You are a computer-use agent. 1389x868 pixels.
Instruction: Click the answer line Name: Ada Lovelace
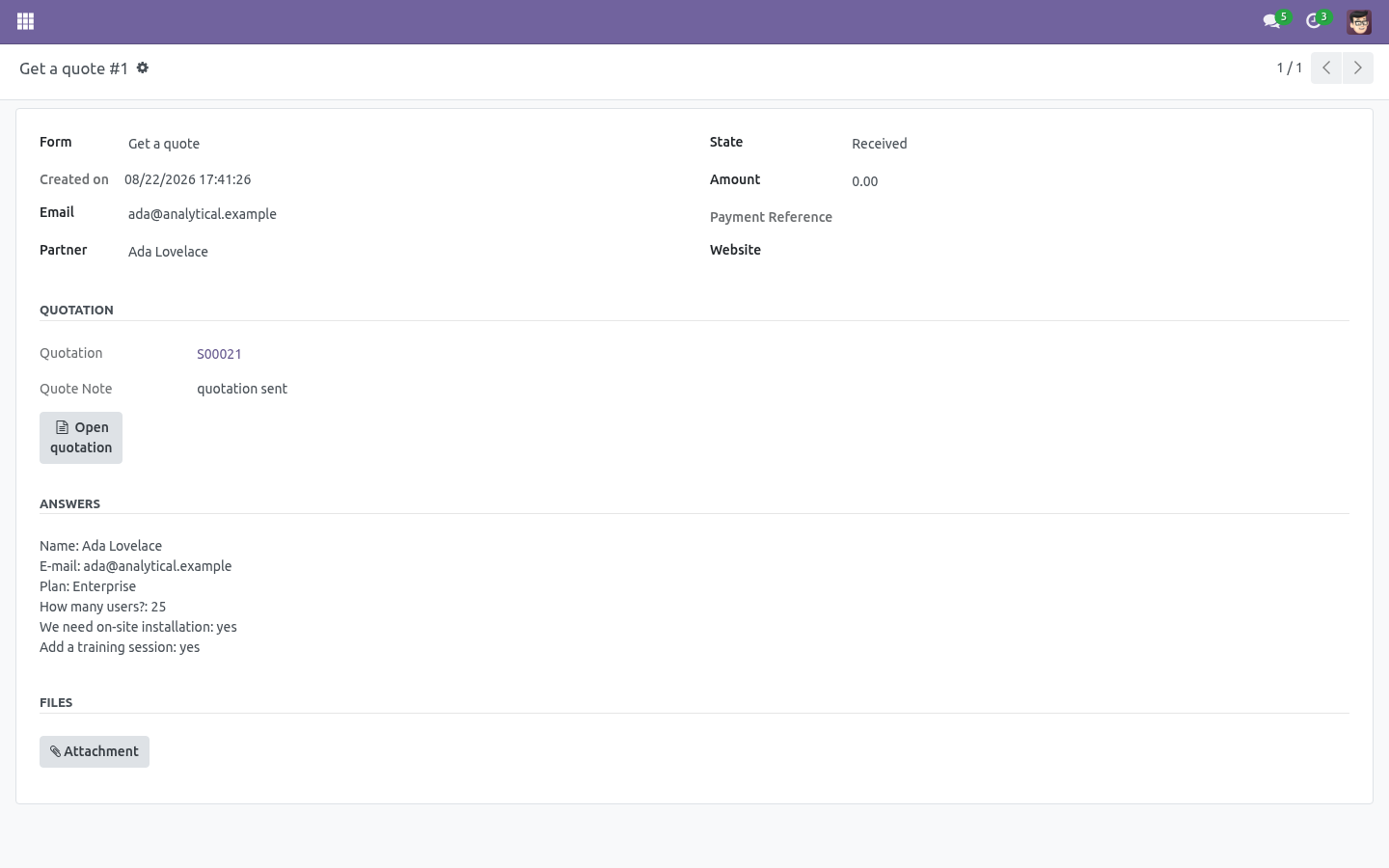[x=101, y=546]
